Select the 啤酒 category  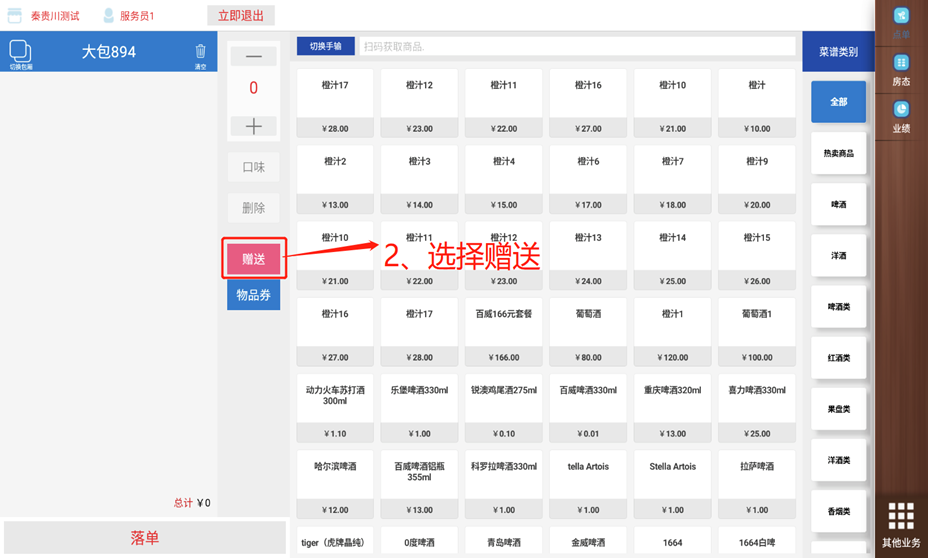[838, 204]
